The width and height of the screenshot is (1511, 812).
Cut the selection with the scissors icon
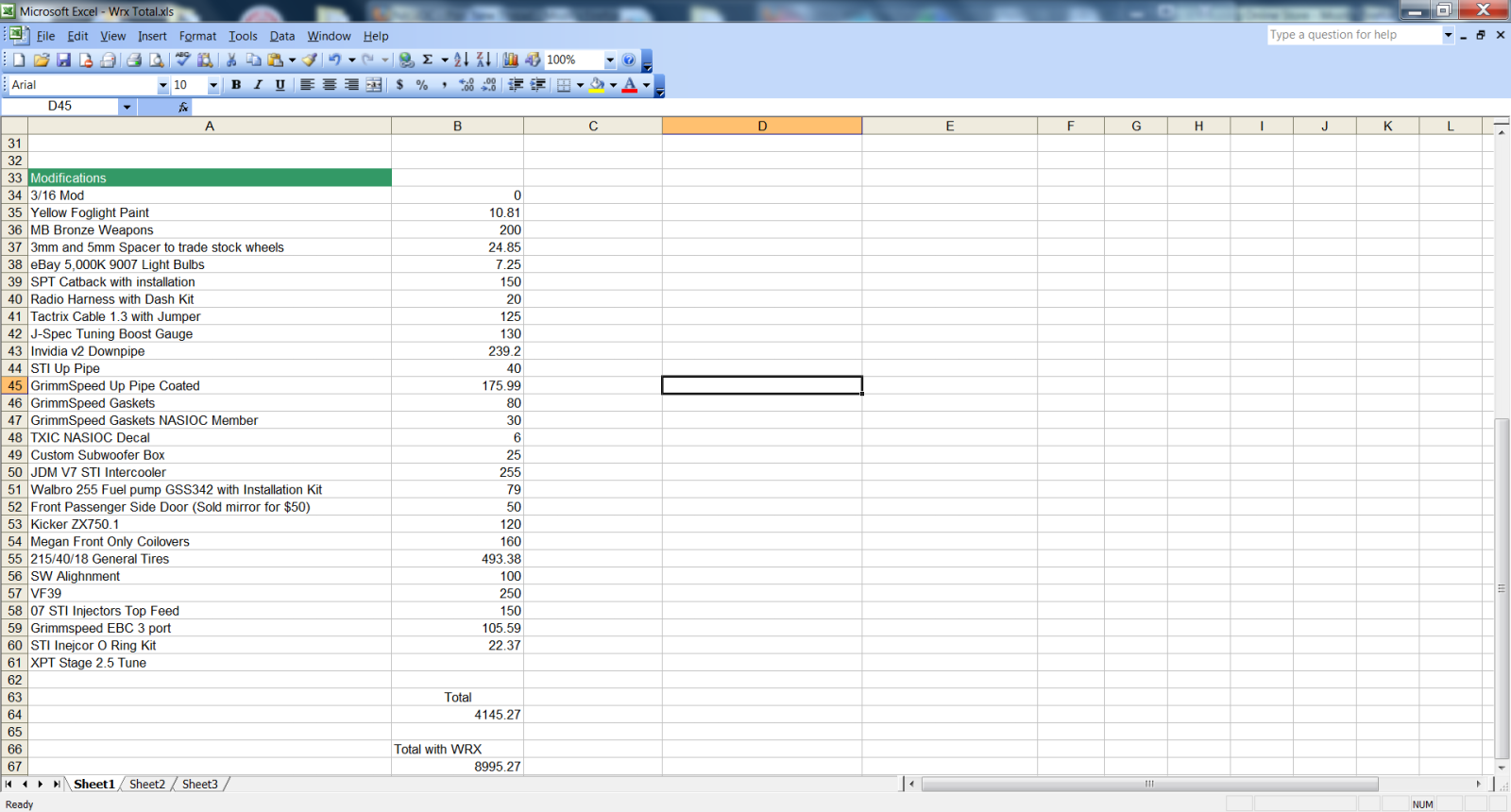pos(231,59)
